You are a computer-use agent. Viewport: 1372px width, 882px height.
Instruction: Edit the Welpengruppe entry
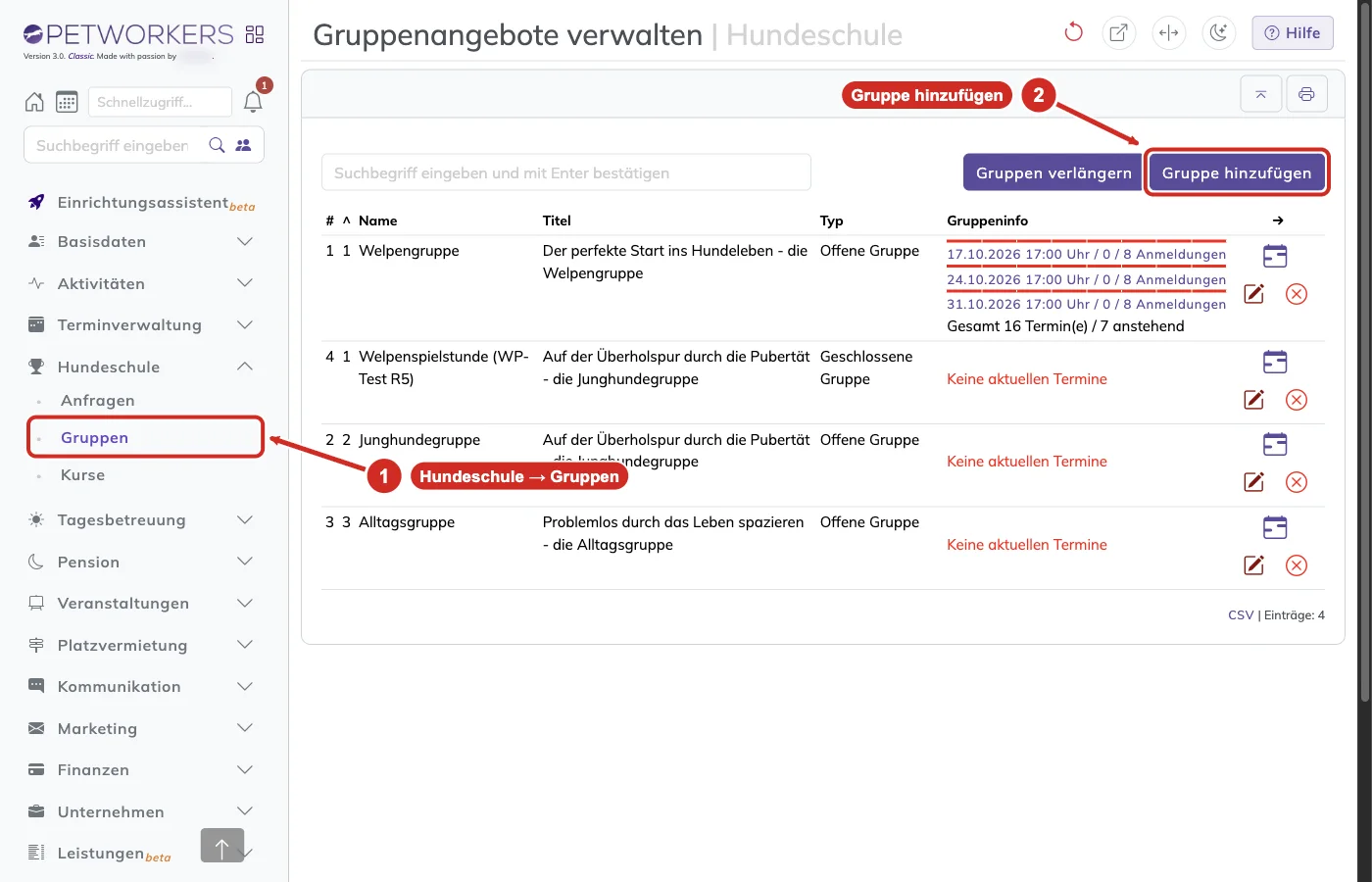(x=1253, y=294)
